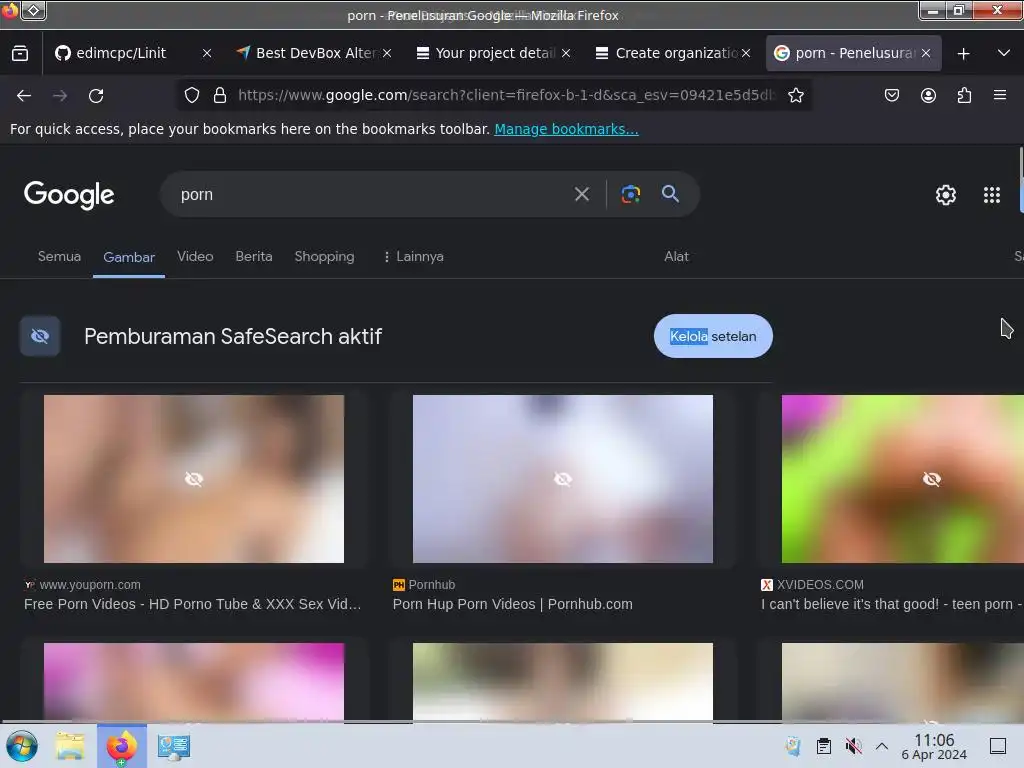The height and width of the screenshot is (768, 1024).
Task: Expand hidden system tray icons
Action: pos(882,746)
